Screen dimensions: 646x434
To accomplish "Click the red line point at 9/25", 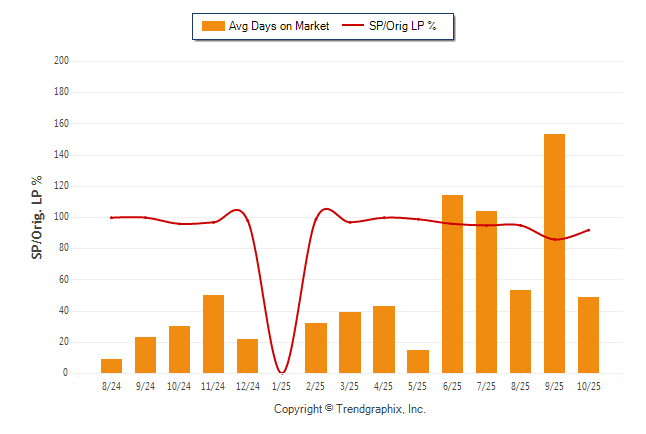I will click(x=554, y=240).
